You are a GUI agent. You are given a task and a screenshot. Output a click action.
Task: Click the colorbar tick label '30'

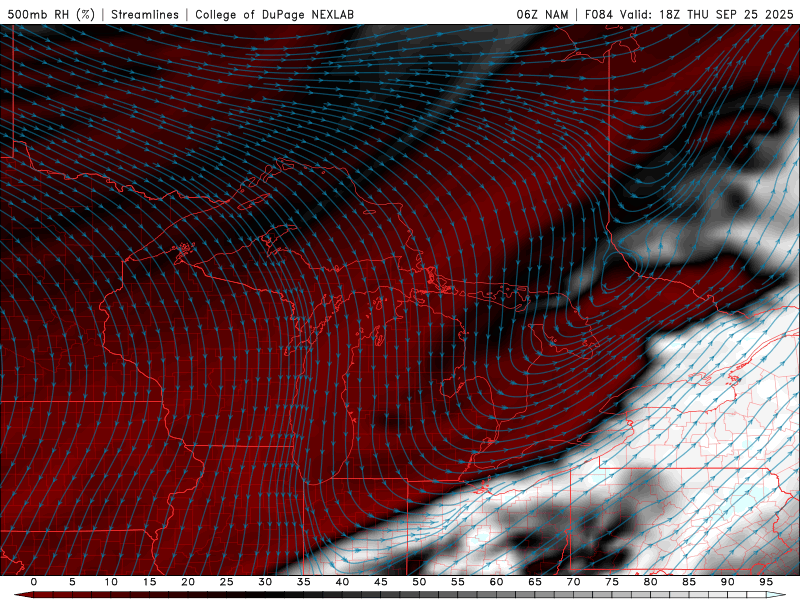coord(265,582)
